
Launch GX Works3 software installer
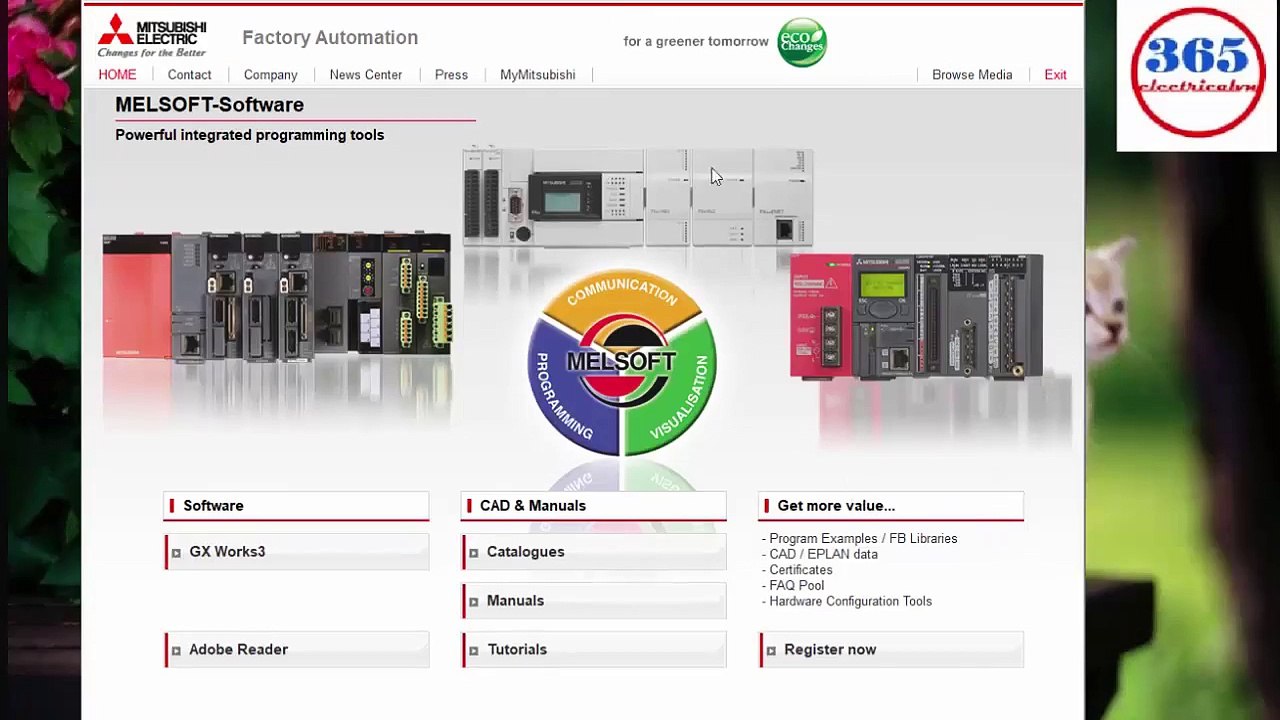tap(297, 552)
